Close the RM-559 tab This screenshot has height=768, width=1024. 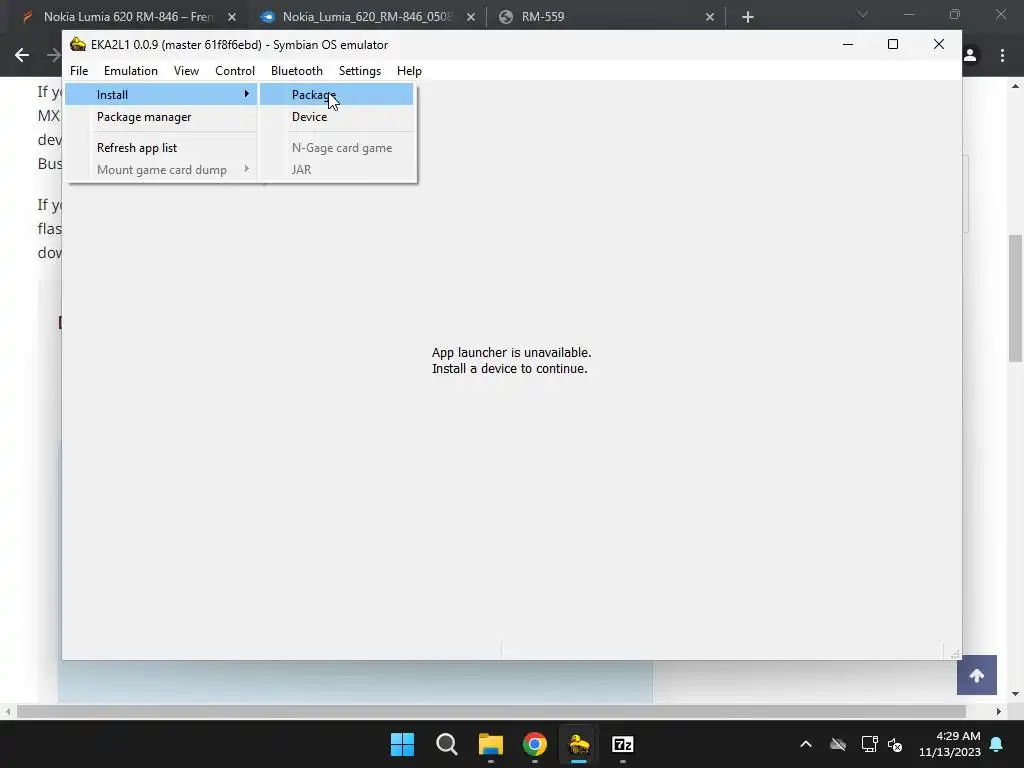click(710, 17)
